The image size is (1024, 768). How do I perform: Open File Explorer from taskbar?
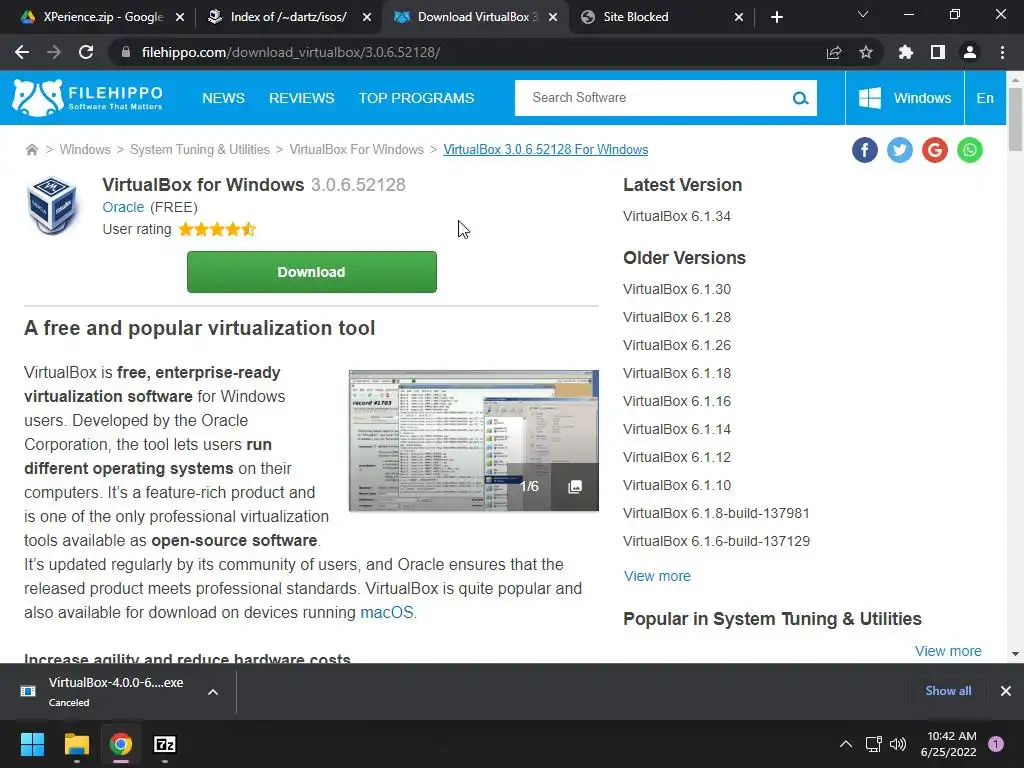[76, 744]
